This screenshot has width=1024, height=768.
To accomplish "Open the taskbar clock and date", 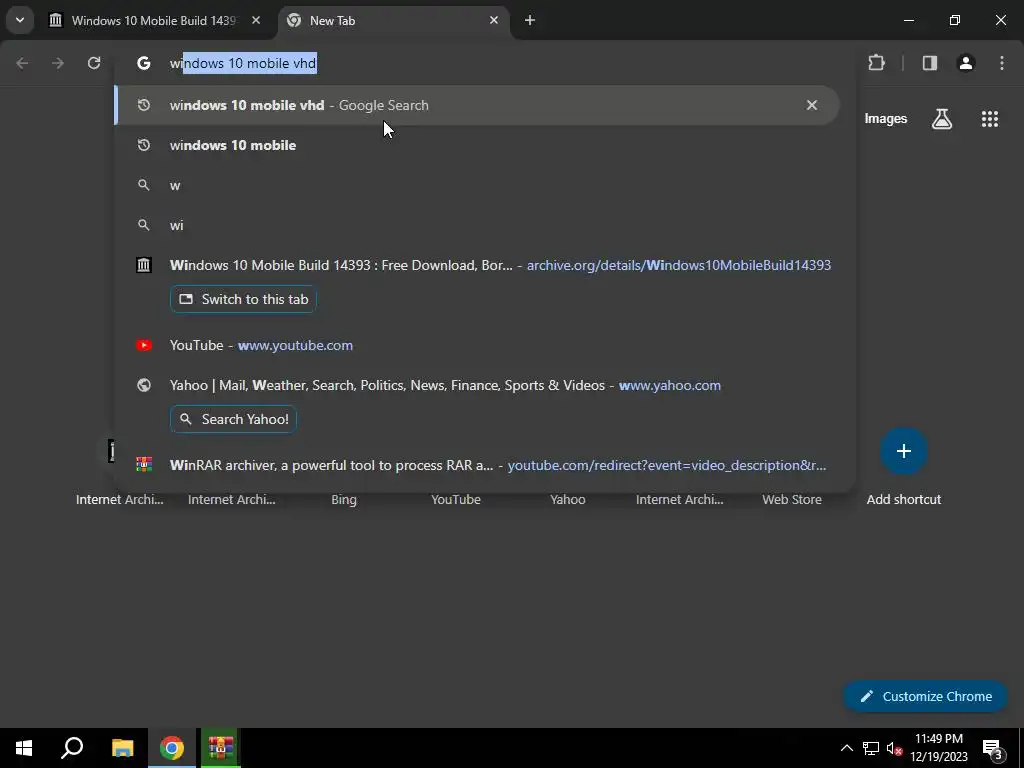I will pos(938,748).
